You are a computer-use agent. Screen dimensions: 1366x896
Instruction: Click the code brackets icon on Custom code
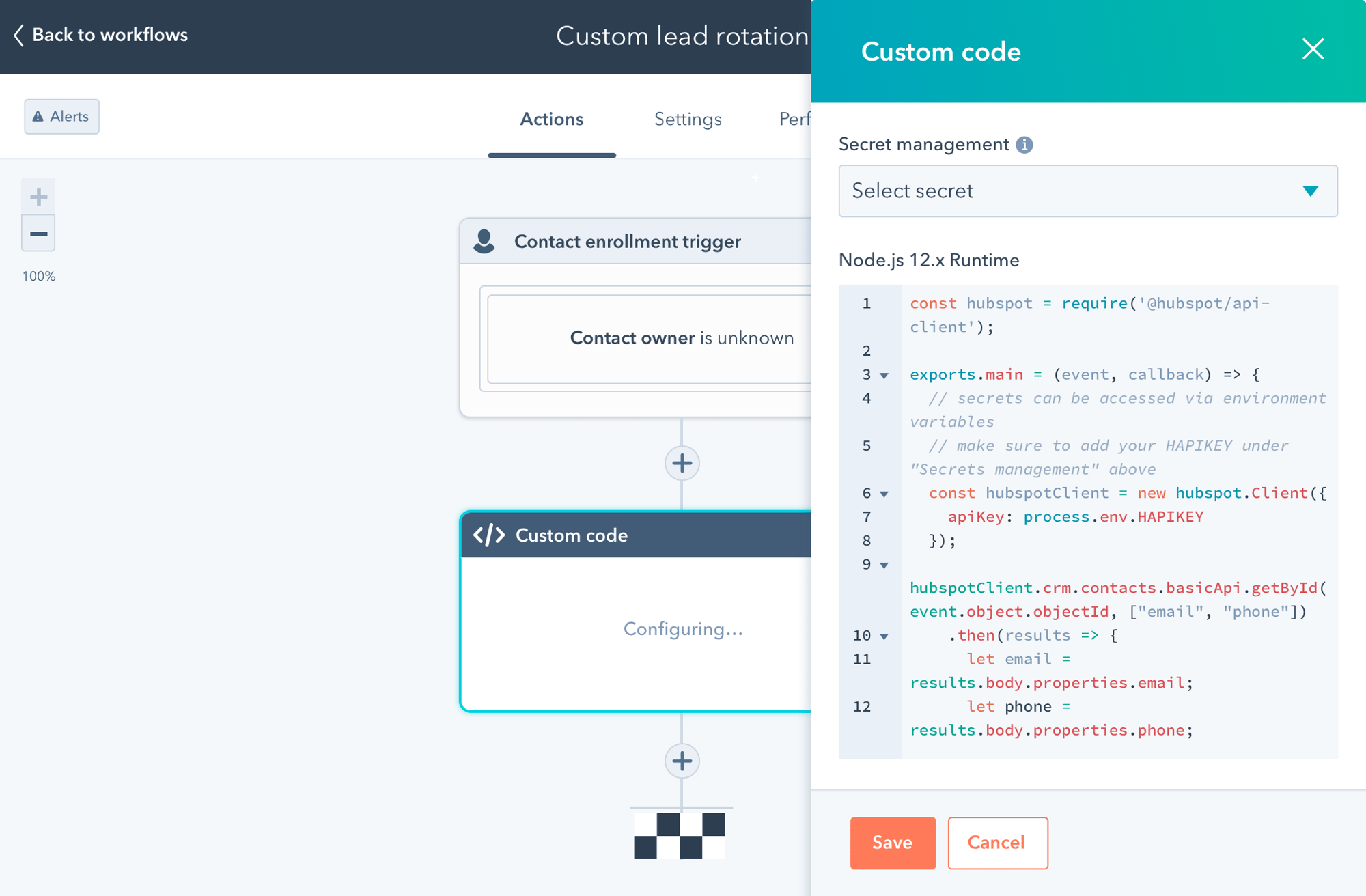pos(489,535)
